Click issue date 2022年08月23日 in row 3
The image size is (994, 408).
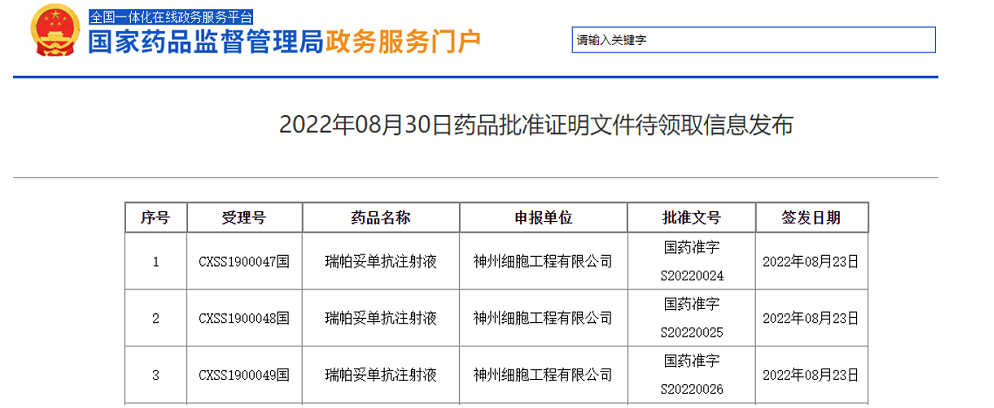(811, 375)
